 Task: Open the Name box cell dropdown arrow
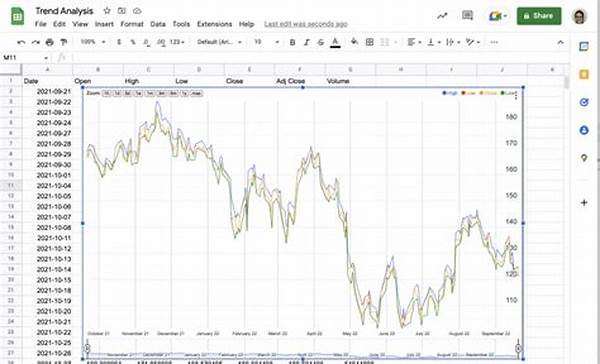tap(46, 58)
